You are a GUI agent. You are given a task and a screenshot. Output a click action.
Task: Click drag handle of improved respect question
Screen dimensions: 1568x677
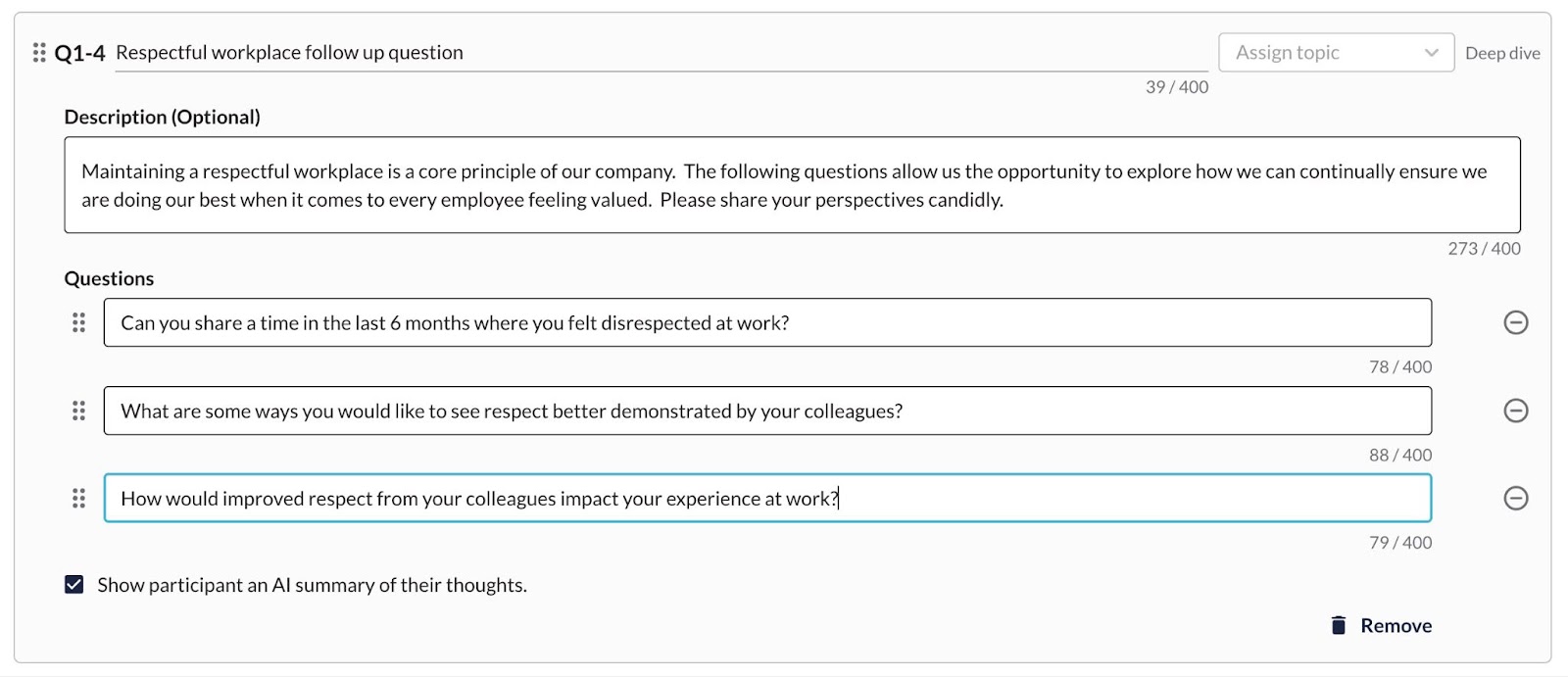click(78, 499)
